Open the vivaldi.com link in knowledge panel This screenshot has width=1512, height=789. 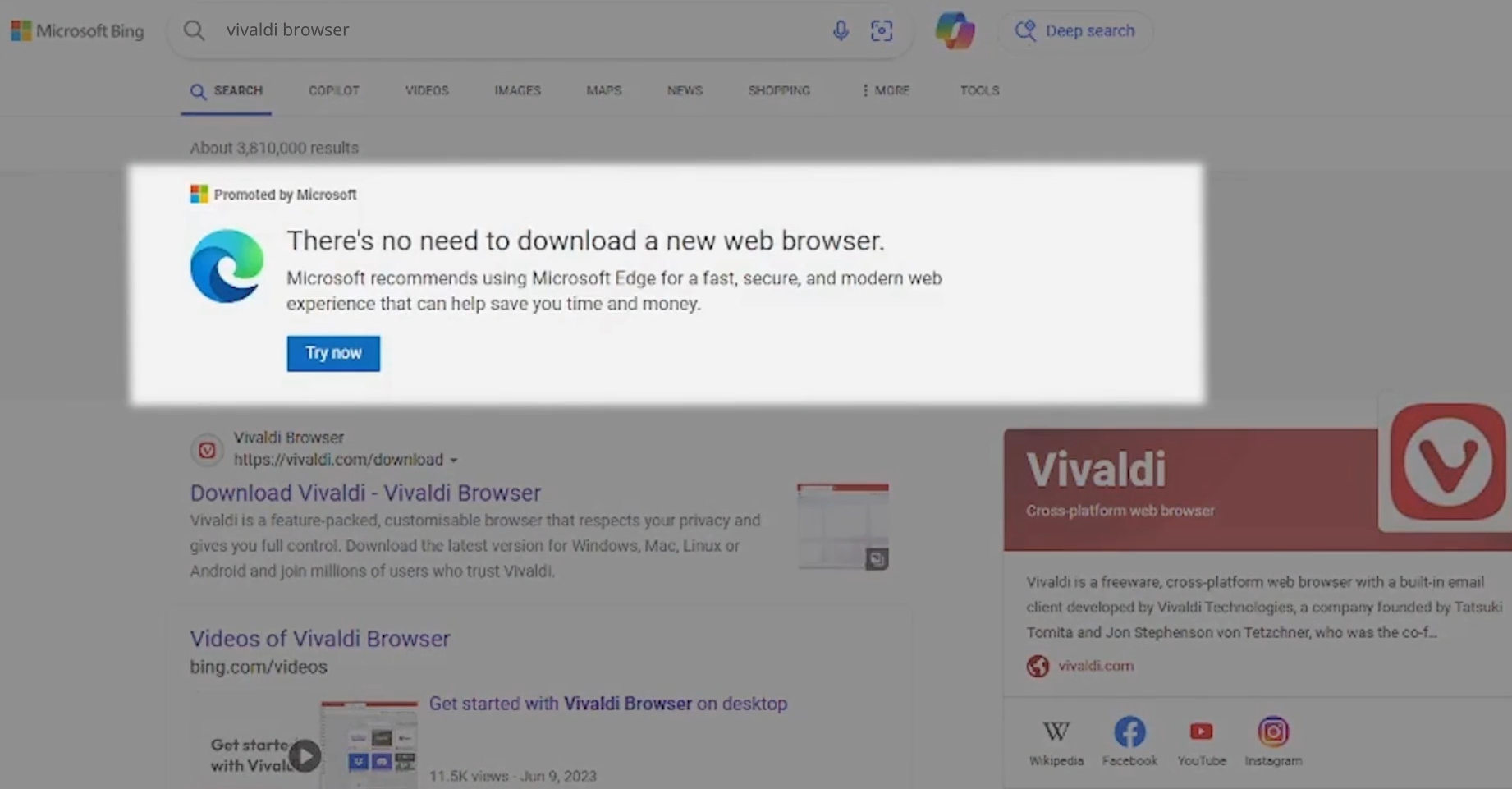[1095, 666]
